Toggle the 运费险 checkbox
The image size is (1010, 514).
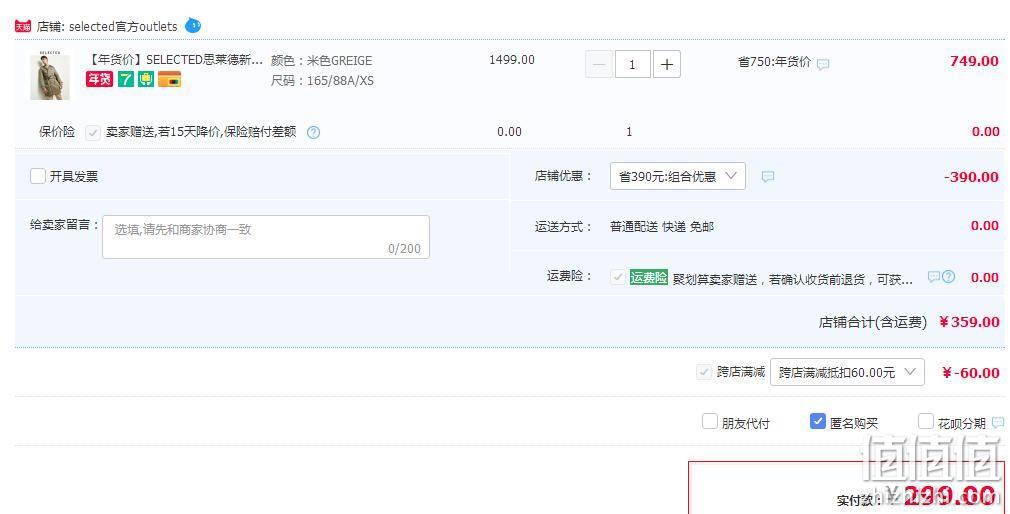pos(618,277)
